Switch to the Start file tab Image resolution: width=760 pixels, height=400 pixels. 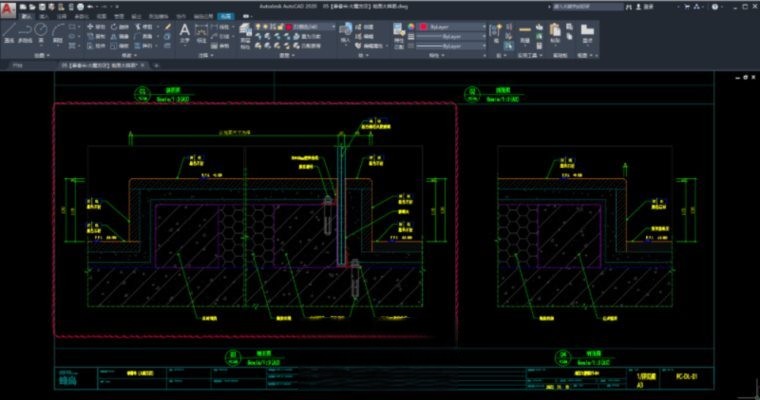(x=16, y=65)
